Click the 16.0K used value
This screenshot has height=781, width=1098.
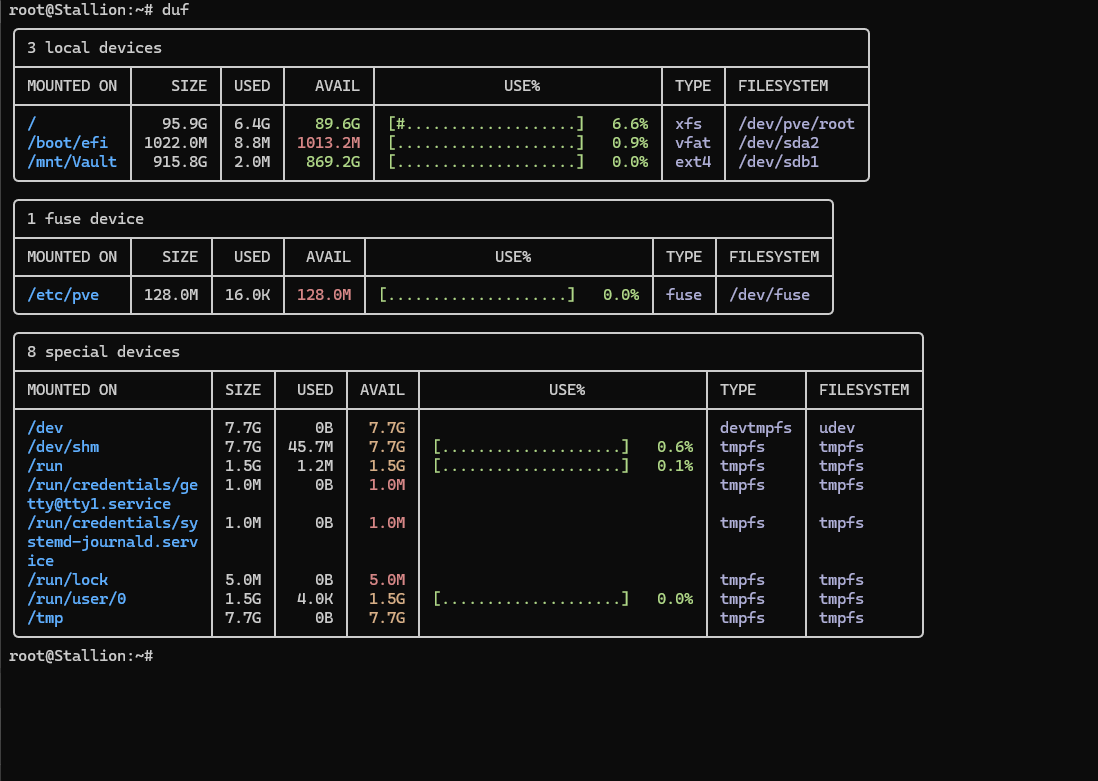[x=247, y=295]
